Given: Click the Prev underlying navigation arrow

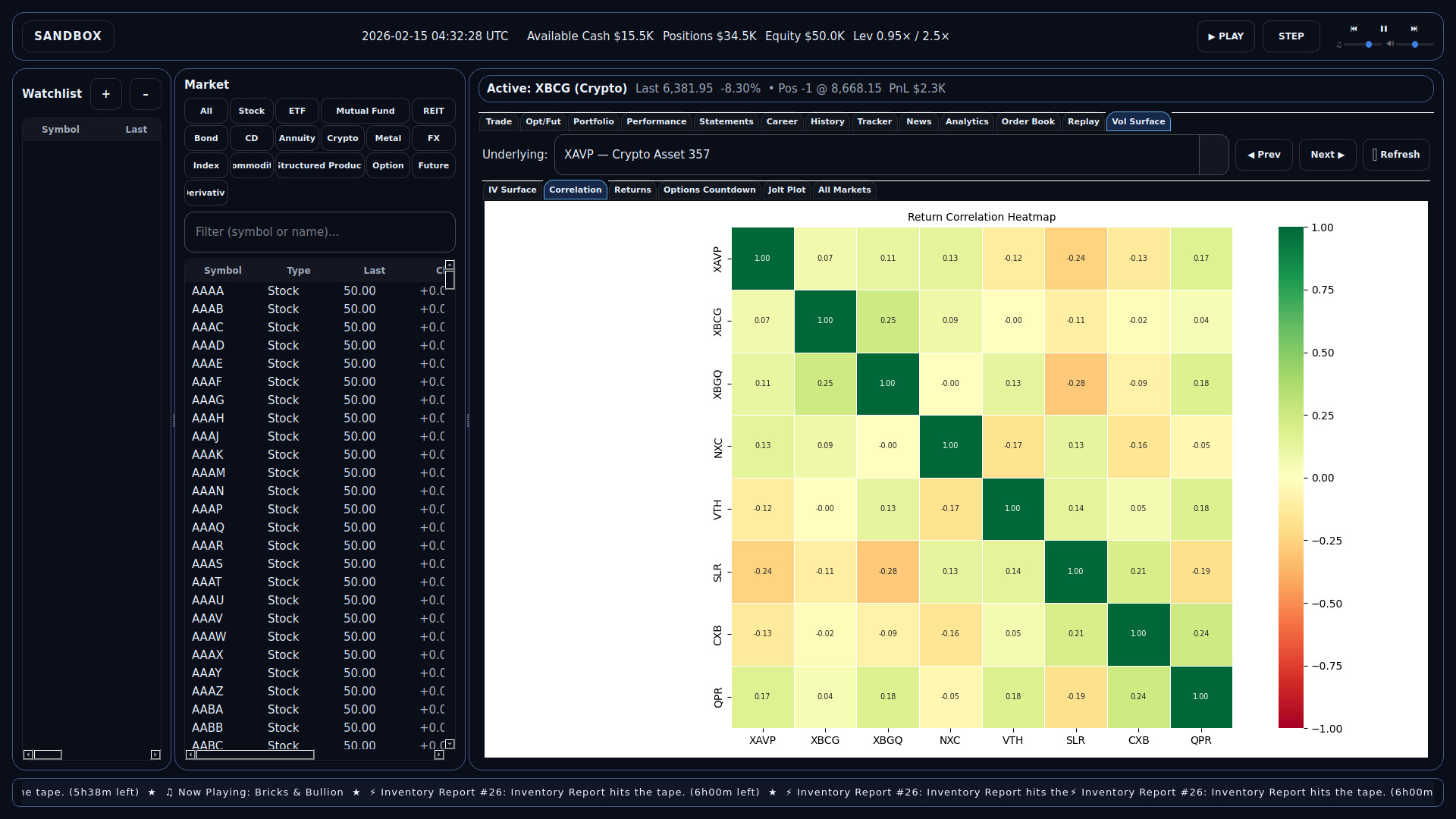Looking at the screenshot, I should 1263,154.
